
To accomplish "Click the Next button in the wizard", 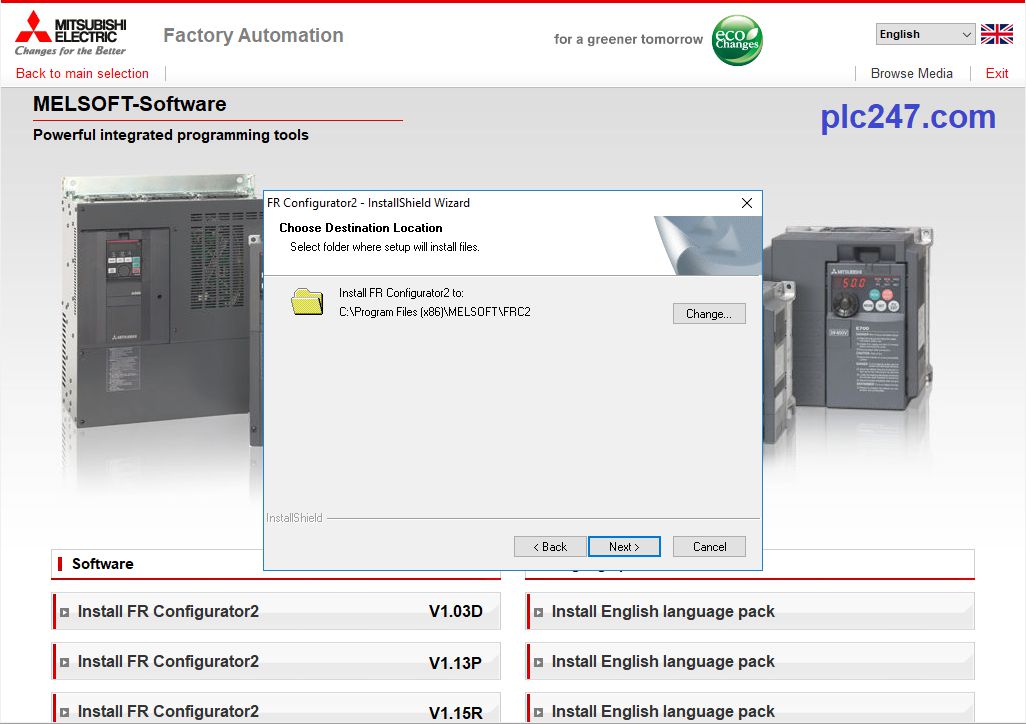I will (624, 546).
